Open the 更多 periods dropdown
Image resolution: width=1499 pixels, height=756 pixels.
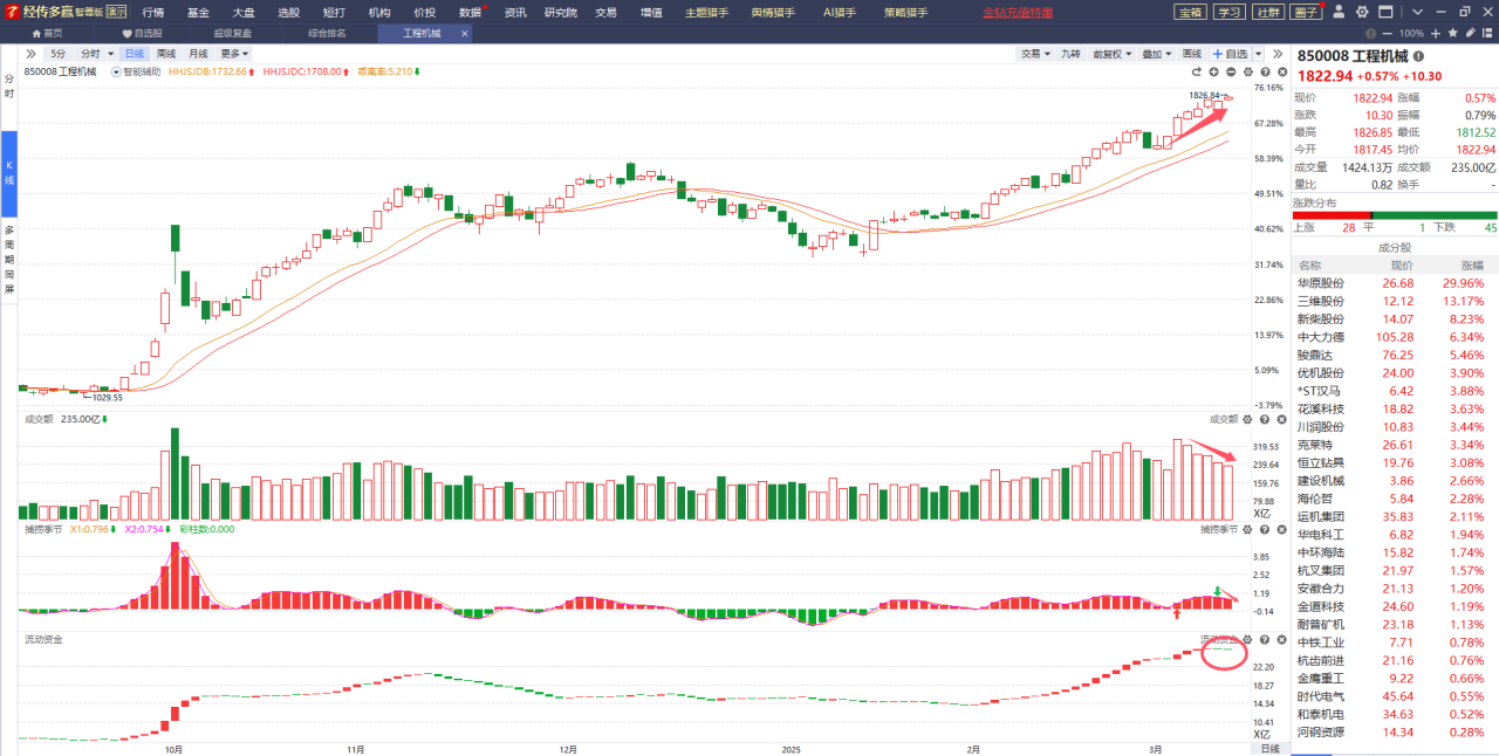234,53
